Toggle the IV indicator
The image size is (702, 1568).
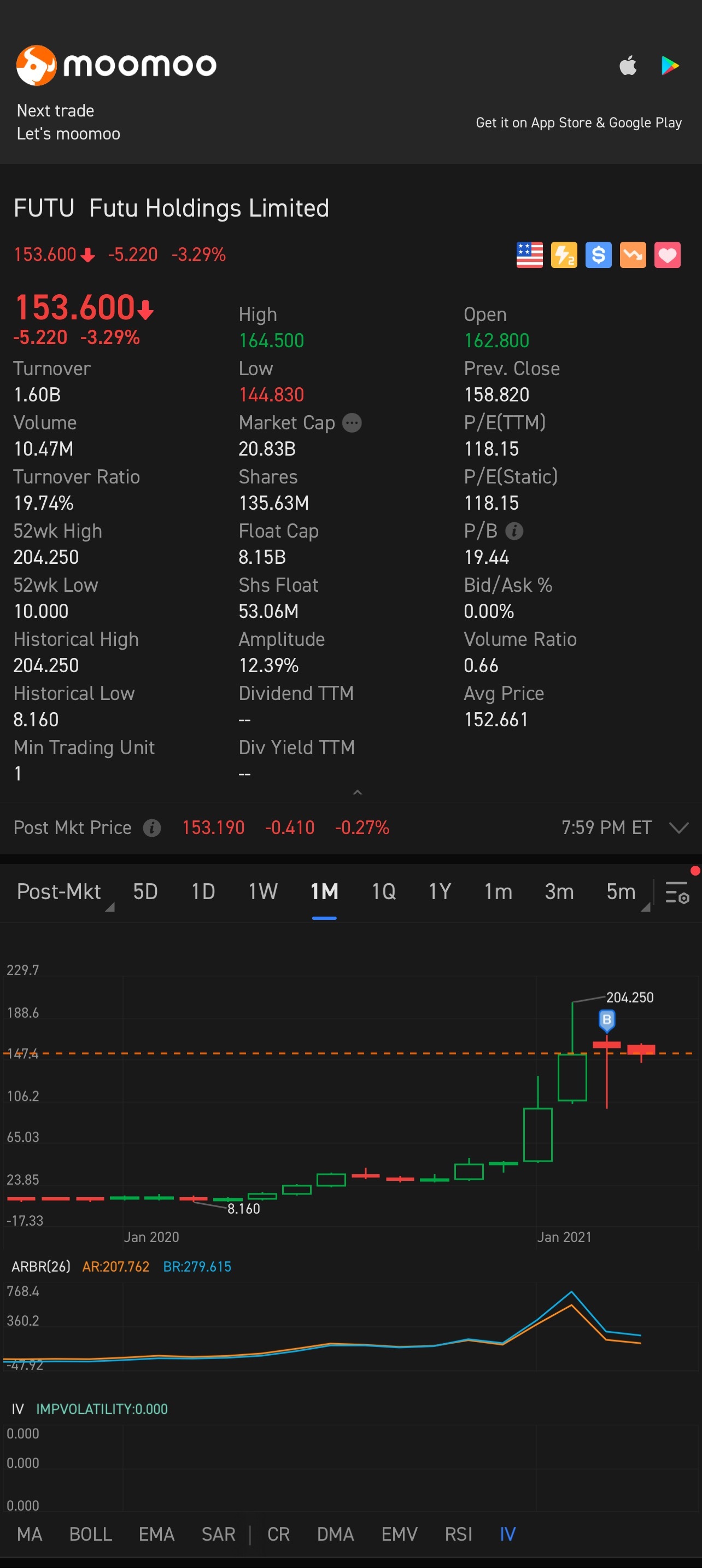[507, 1534]
